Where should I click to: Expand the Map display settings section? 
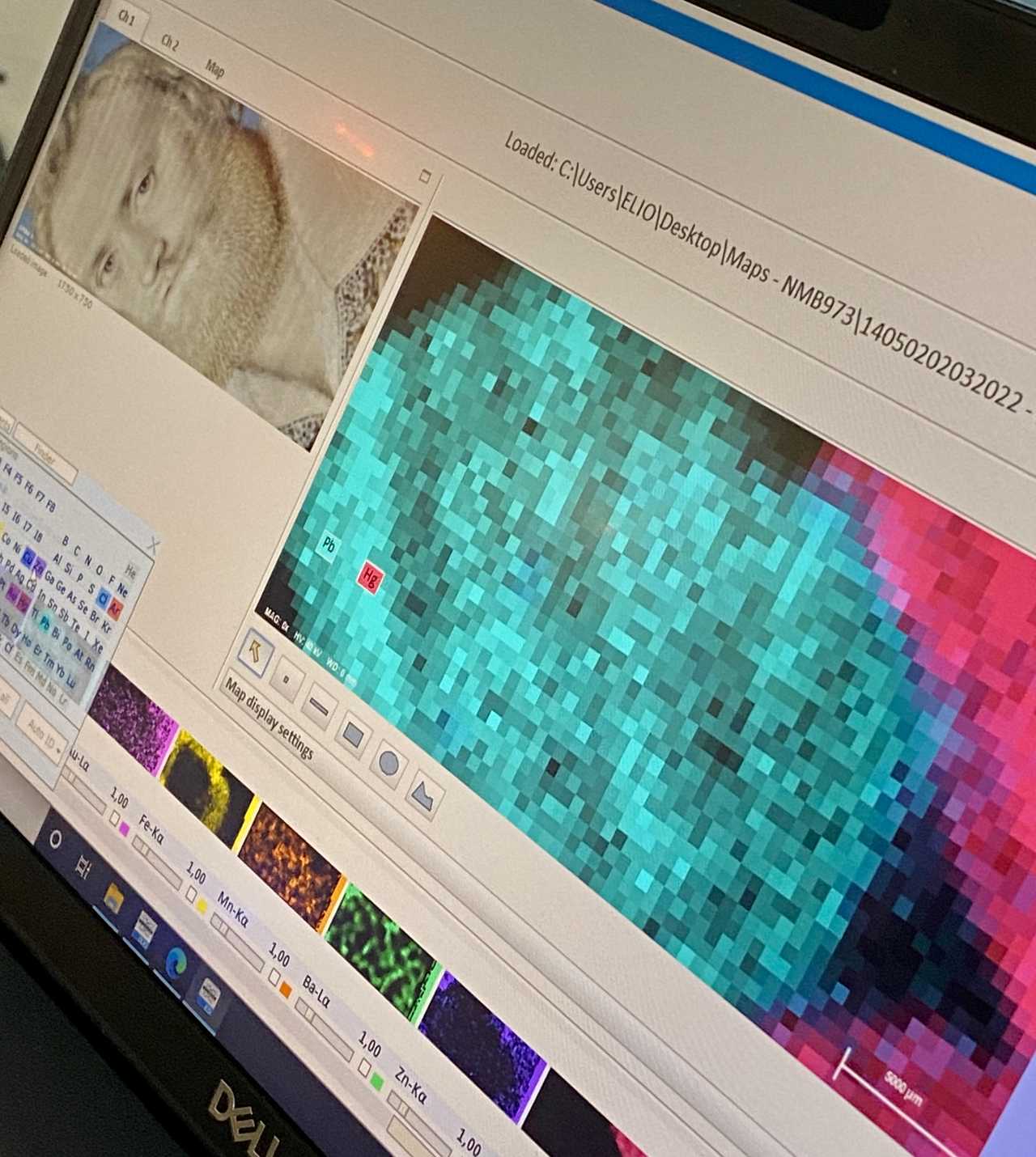click(x=269, y=719)
